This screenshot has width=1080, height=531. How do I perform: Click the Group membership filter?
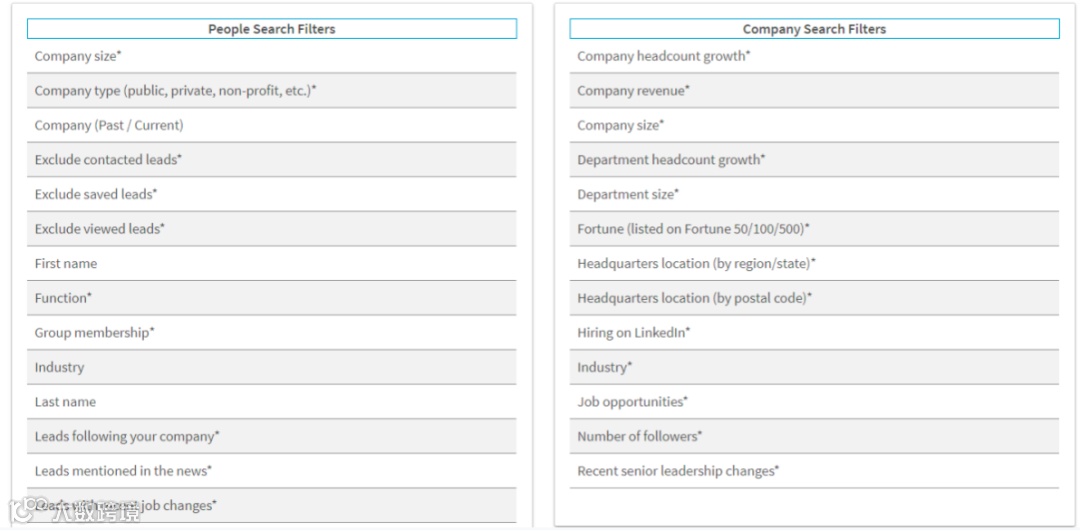click(x=94, y=333)
